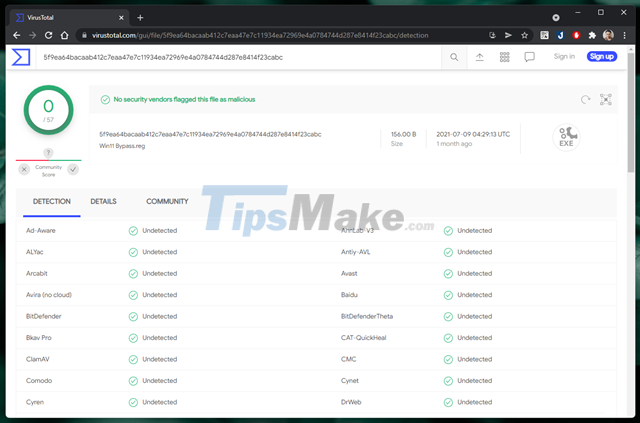The height and width of the screenshot is (423, 640).
Task: Switch to the COMMUNITY tab
Action: point(167,201)
